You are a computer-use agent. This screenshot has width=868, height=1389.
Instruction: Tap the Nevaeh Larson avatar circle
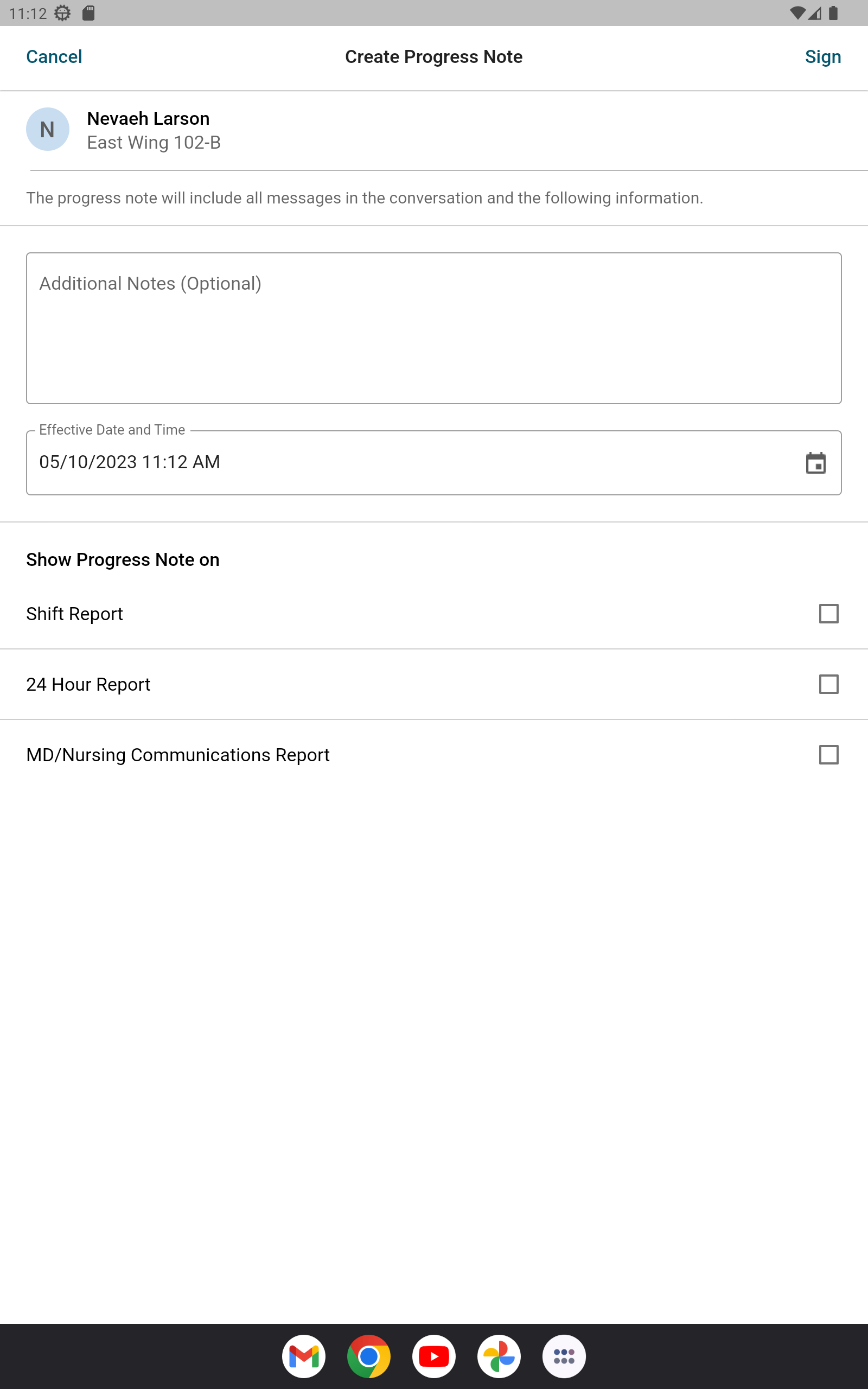(48, 129)
